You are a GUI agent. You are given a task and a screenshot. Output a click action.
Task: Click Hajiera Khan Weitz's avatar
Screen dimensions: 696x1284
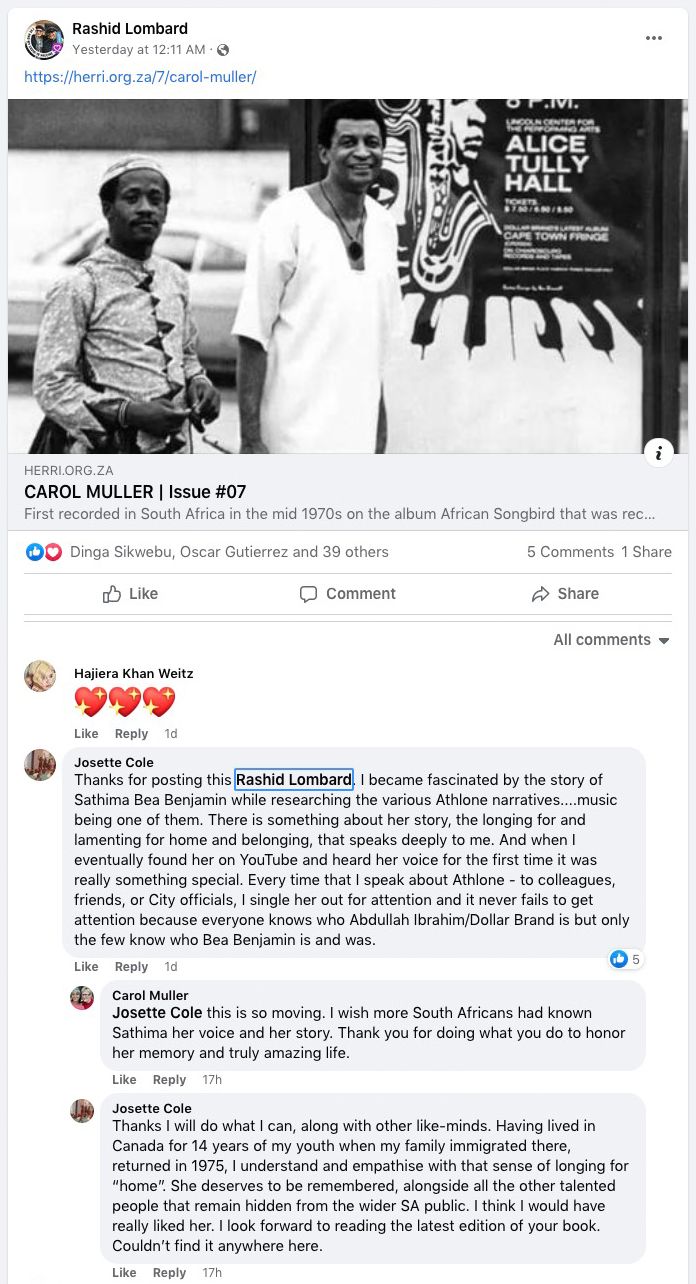(x=40, y=676)
